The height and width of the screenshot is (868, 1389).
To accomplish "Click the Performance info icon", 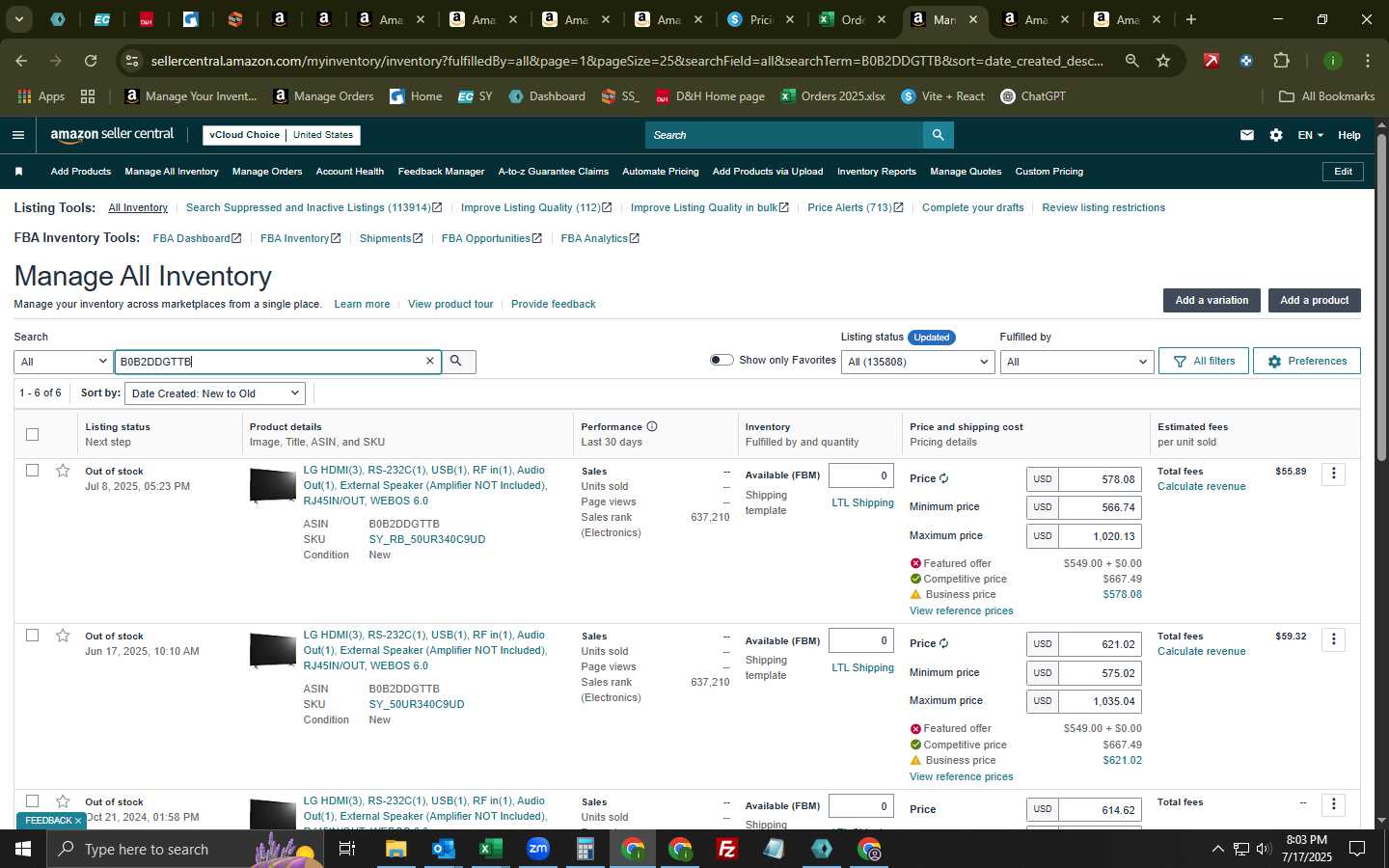I will click(652, 426).
